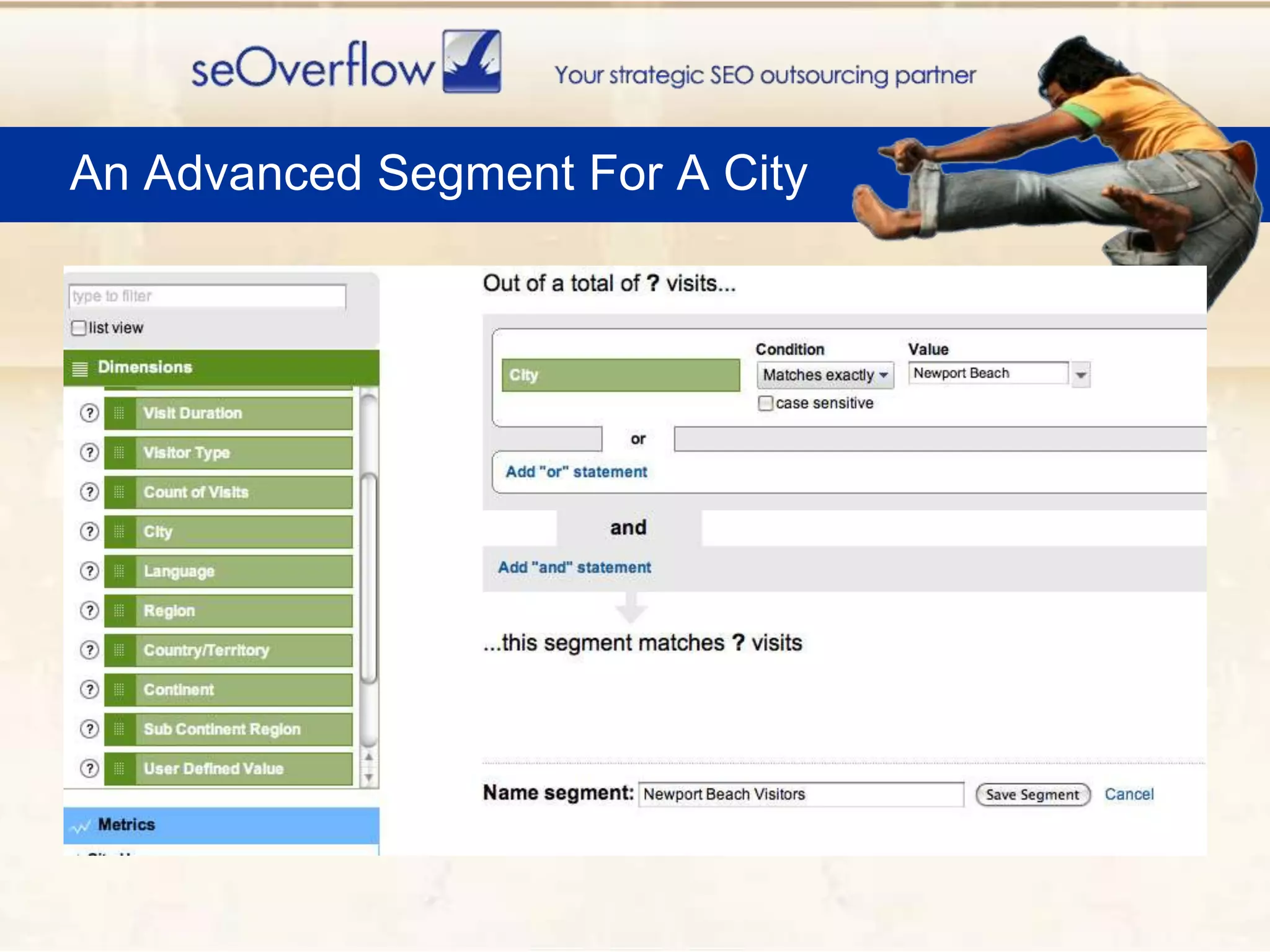Click the scrollbar up arrow
This screenshot has height=952, width=1270.
369,757
